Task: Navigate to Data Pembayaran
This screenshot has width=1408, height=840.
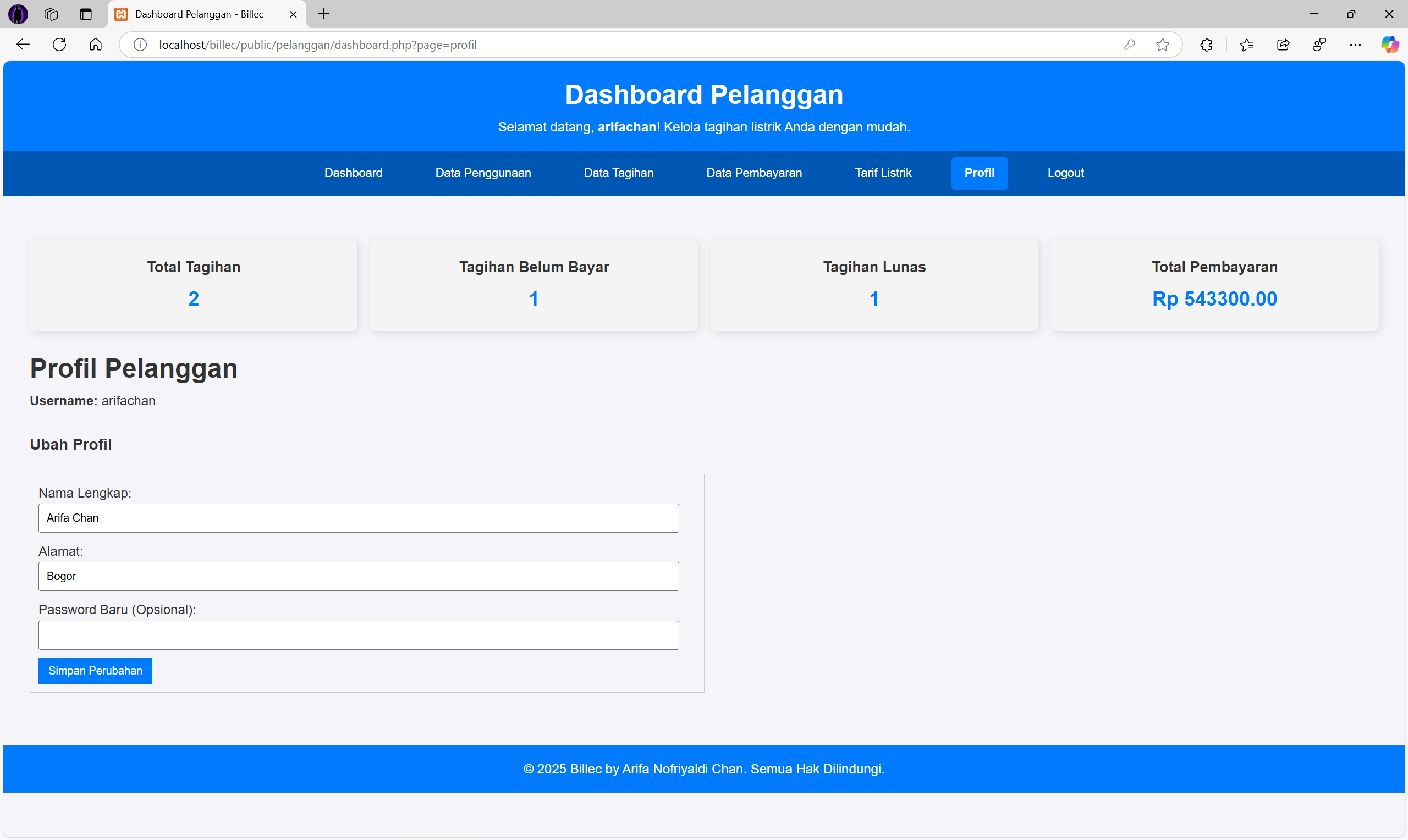Action: 754,173
